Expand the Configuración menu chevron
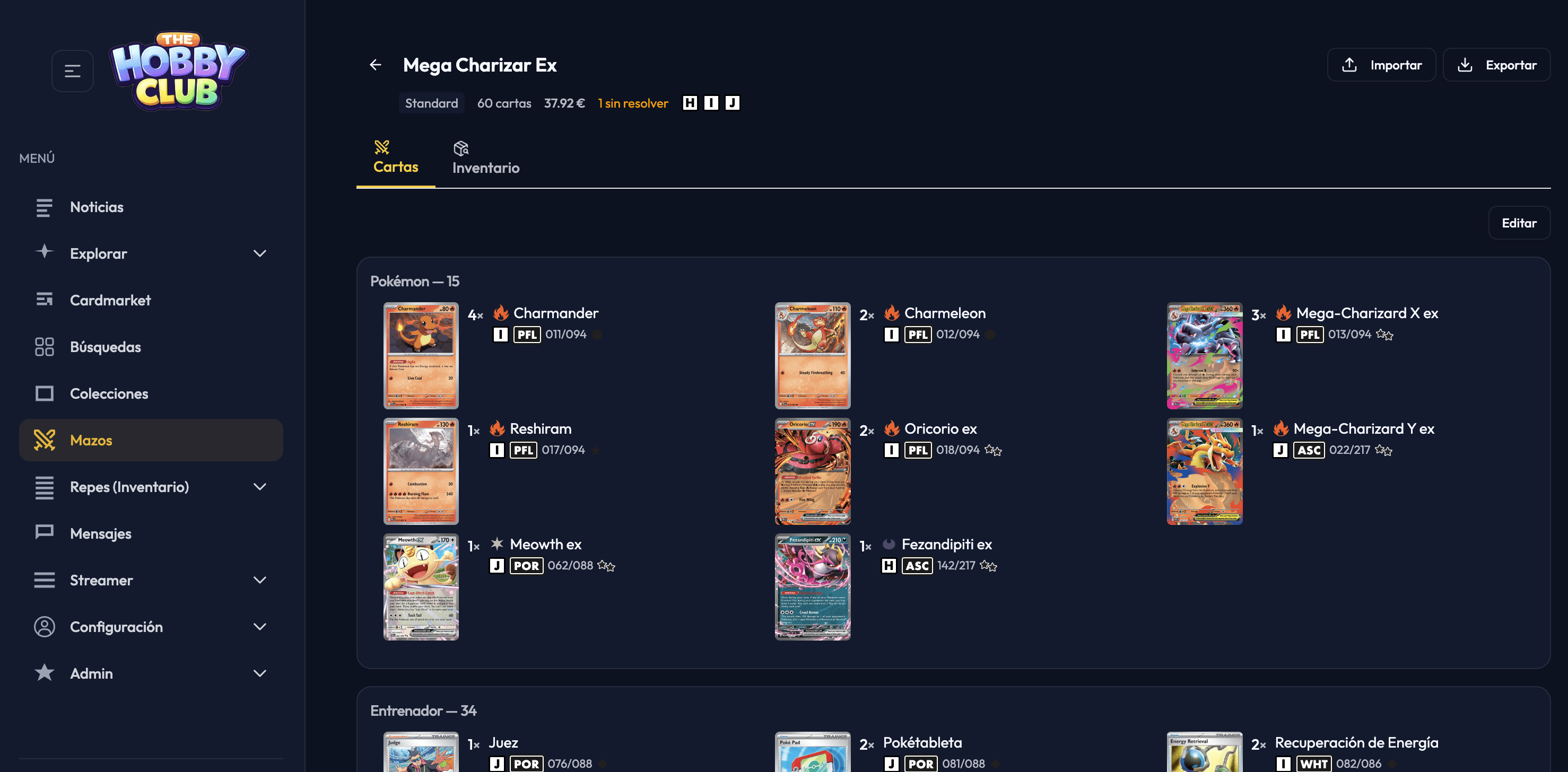Viewport: 1568px width, 772px height. (x=260, y=627)
